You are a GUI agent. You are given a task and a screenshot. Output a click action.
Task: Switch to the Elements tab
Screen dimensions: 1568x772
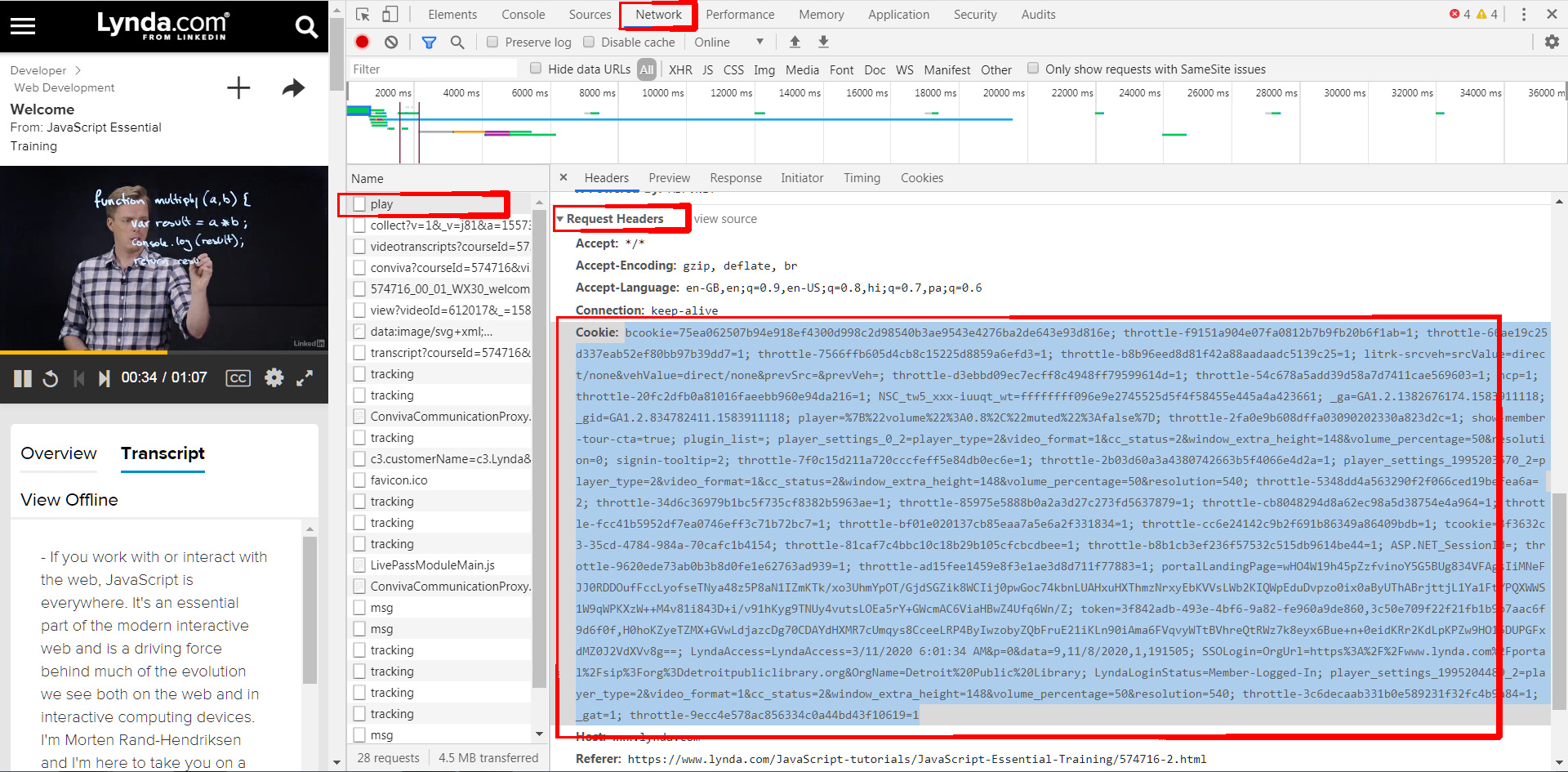point(452,15)
